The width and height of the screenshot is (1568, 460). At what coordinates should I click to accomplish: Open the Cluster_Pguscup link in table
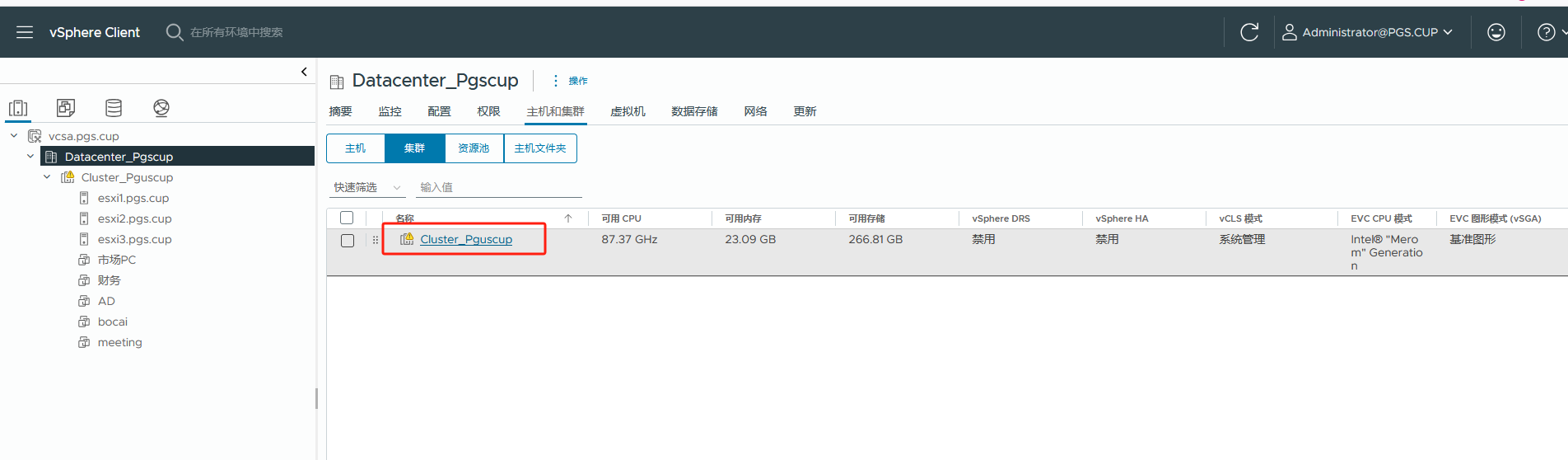466,239
